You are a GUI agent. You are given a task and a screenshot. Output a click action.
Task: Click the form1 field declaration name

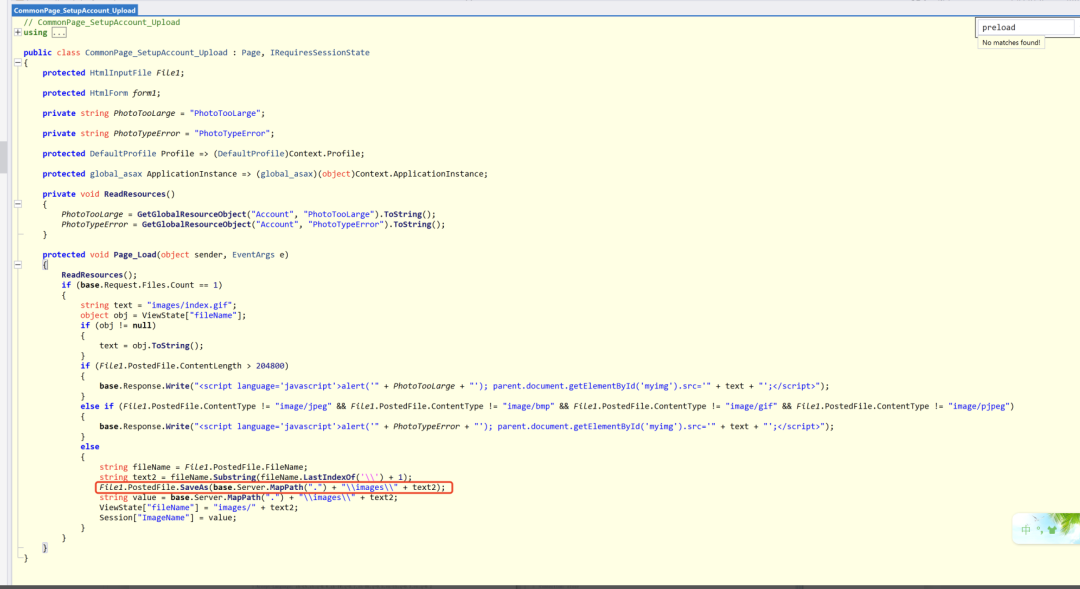(145, 93)
